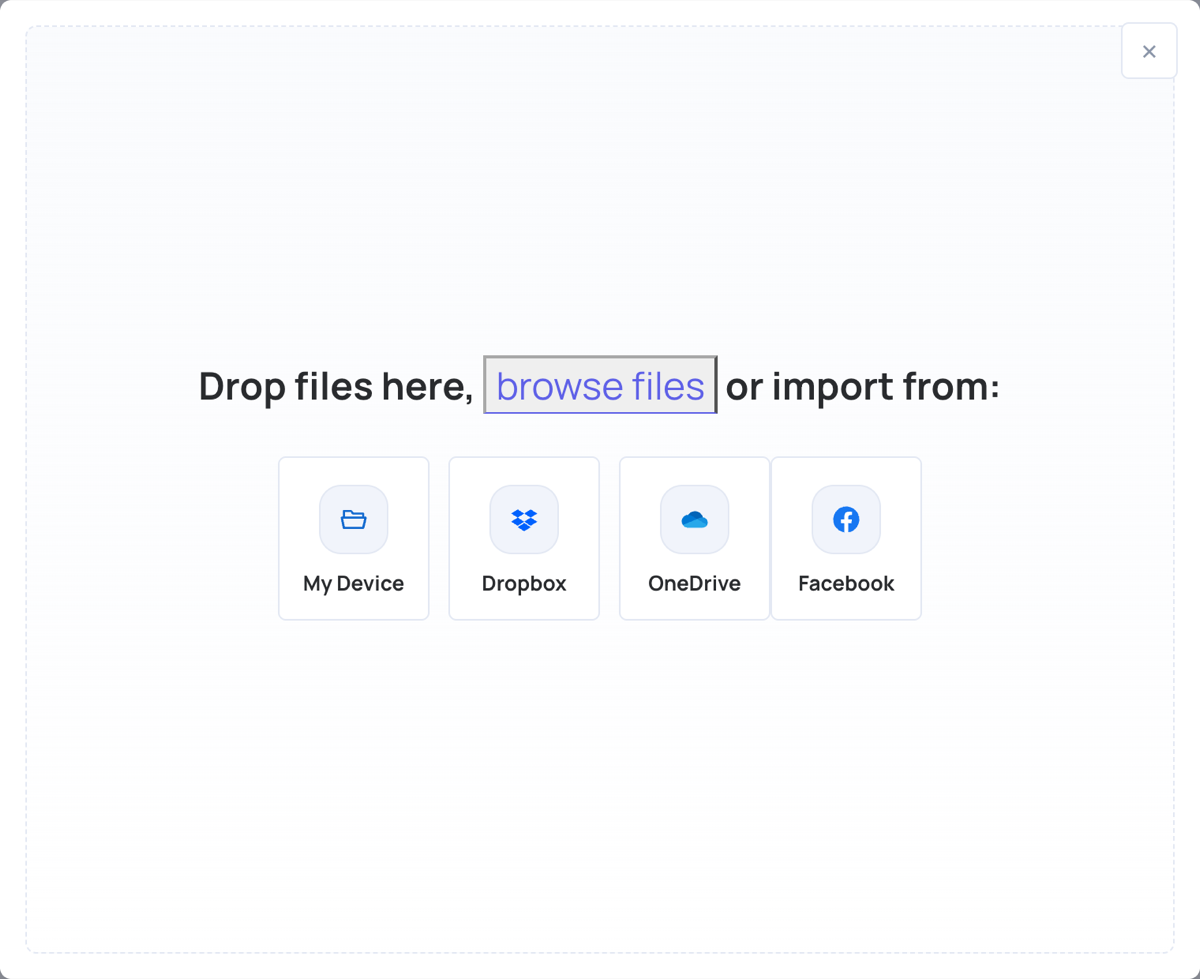The width and height of the screenshot is (1200, 979).
Task: Pick the Facebook logo icon
Action: click(x=846, y=520)
